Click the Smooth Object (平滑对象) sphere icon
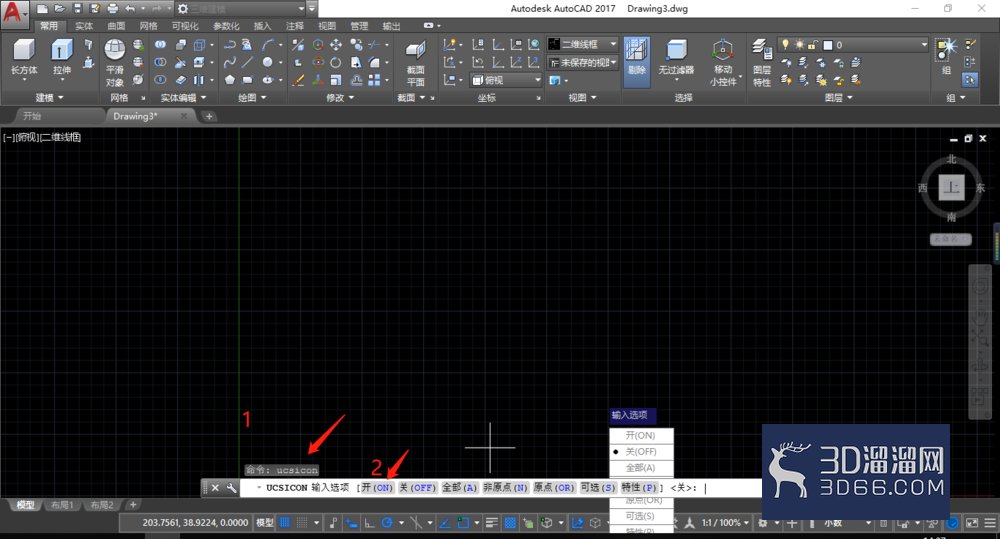Viewport: 1000px width, 539px height. pyautogui.click(x=115, y=50)
